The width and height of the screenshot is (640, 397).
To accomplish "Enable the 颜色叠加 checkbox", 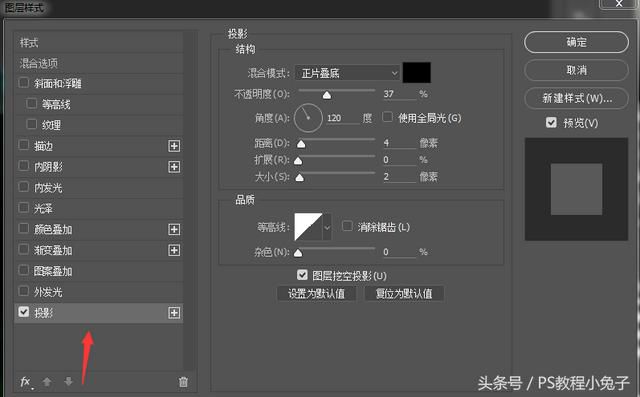I will [24, 228].
